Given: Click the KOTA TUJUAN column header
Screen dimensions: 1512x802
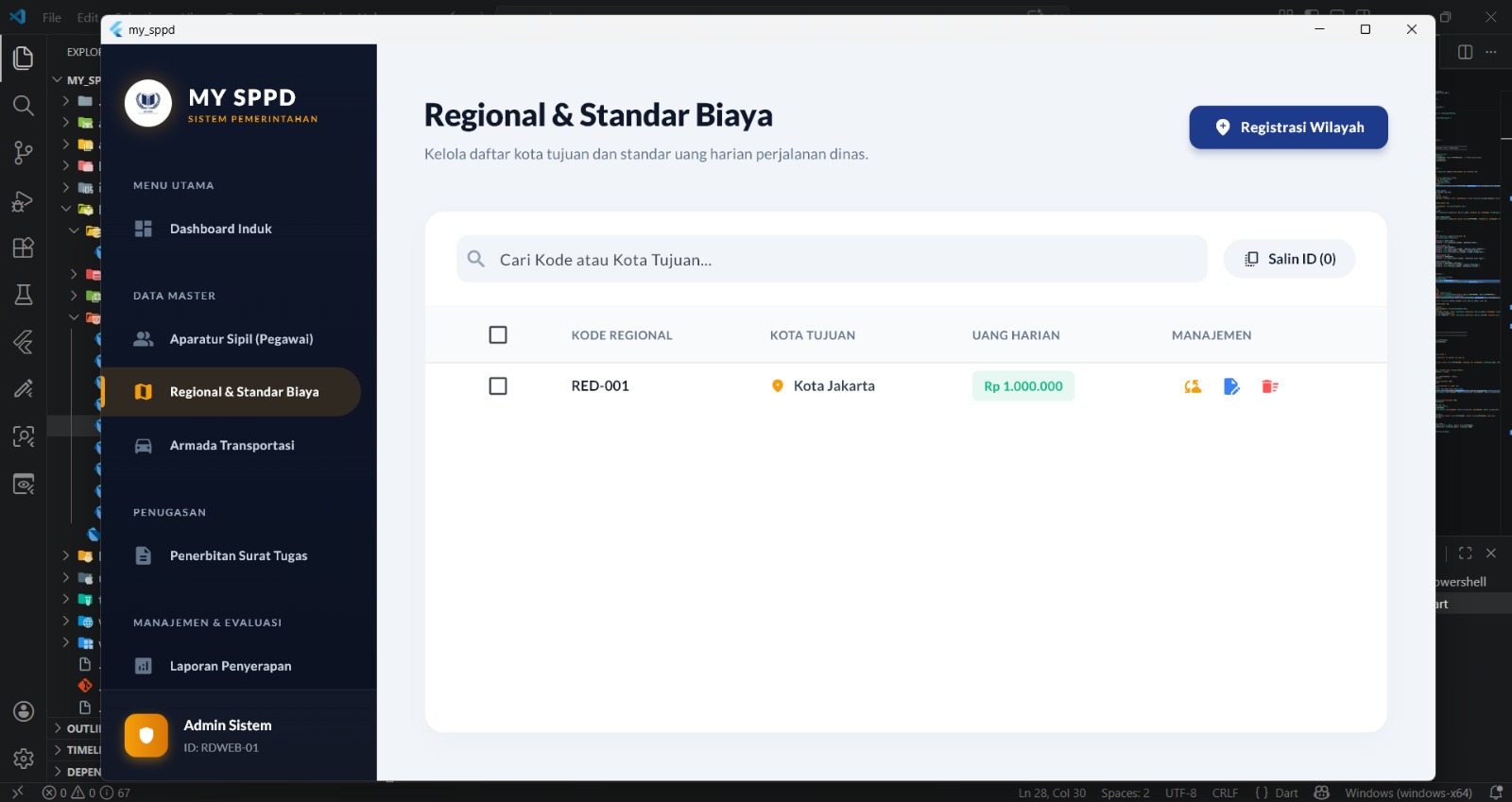Looking at the screenshot, I should pyautogui.click(x=813, y=335).
